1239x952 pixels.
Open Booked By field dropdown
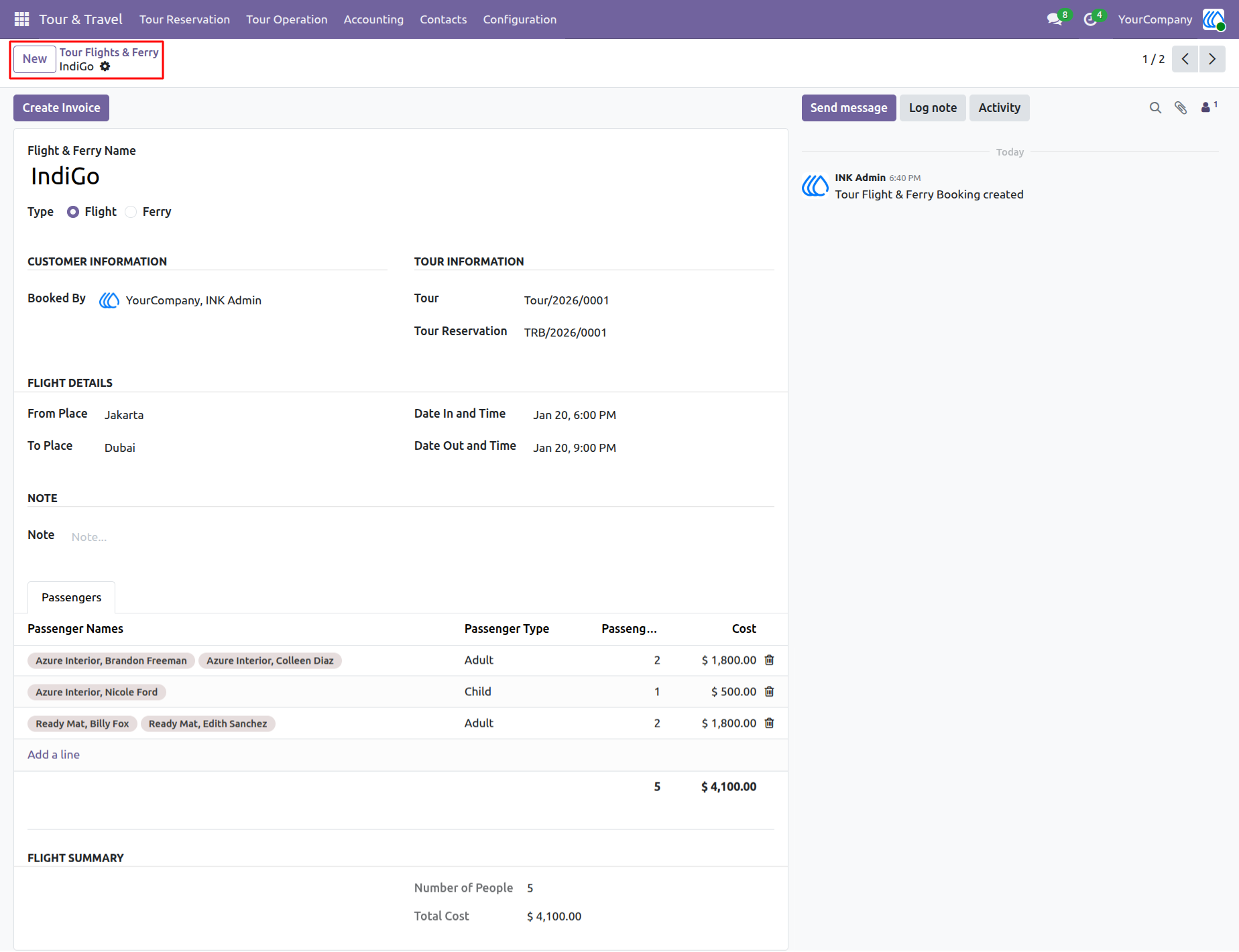pyautogui.click(x=255, y=300)
